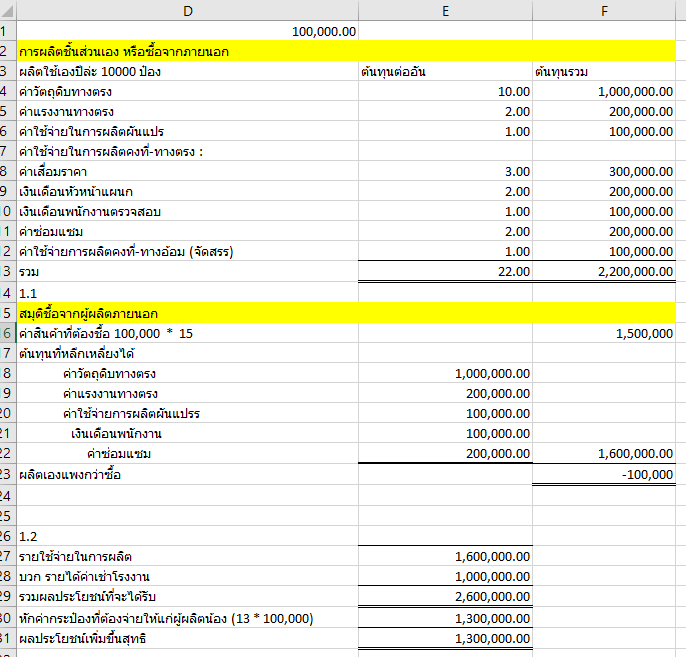Select the 2,200,000.00 grand total cell
This screenshot has width=686, height=657.
point(604,272)
